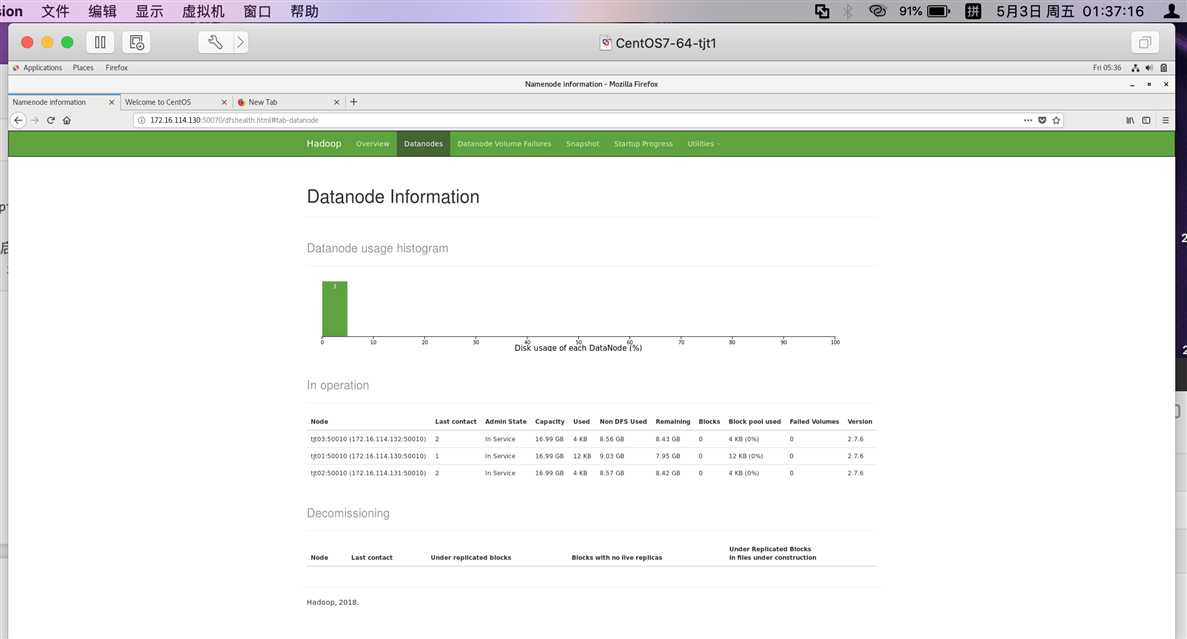Pause the virtual machine with pause icon
This screenshot has height=639, width=1187.
click(x=100, y=42)
